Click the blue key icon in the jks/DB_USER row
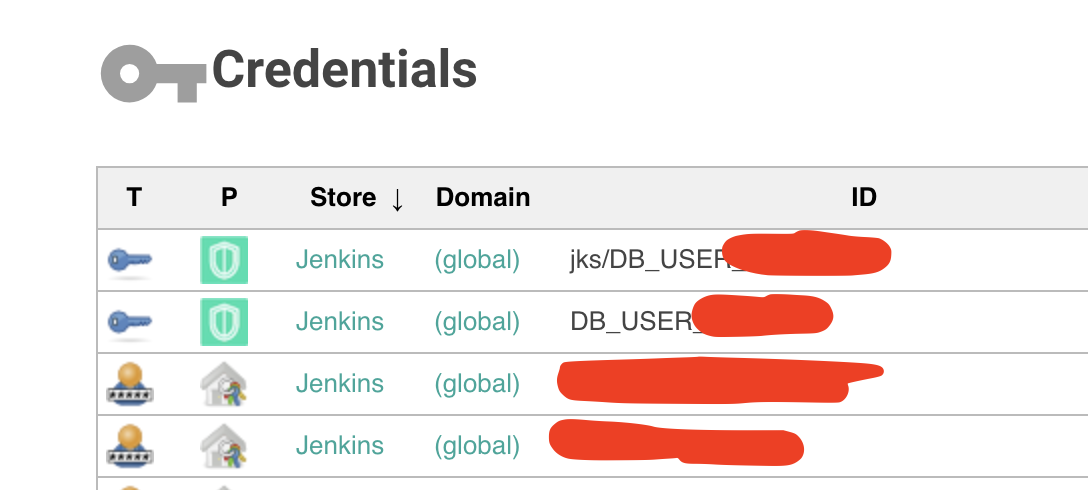Viewport: 1088px width, 490px height. 130,262
